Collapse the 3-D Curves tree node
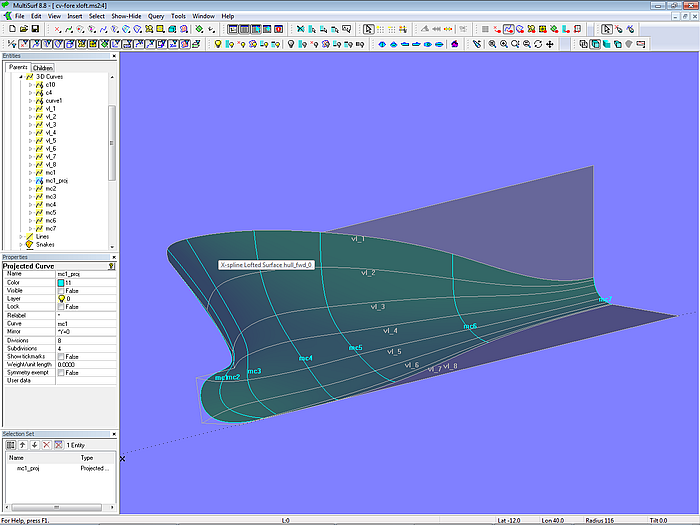700x525 pixels. click(20, 77)
